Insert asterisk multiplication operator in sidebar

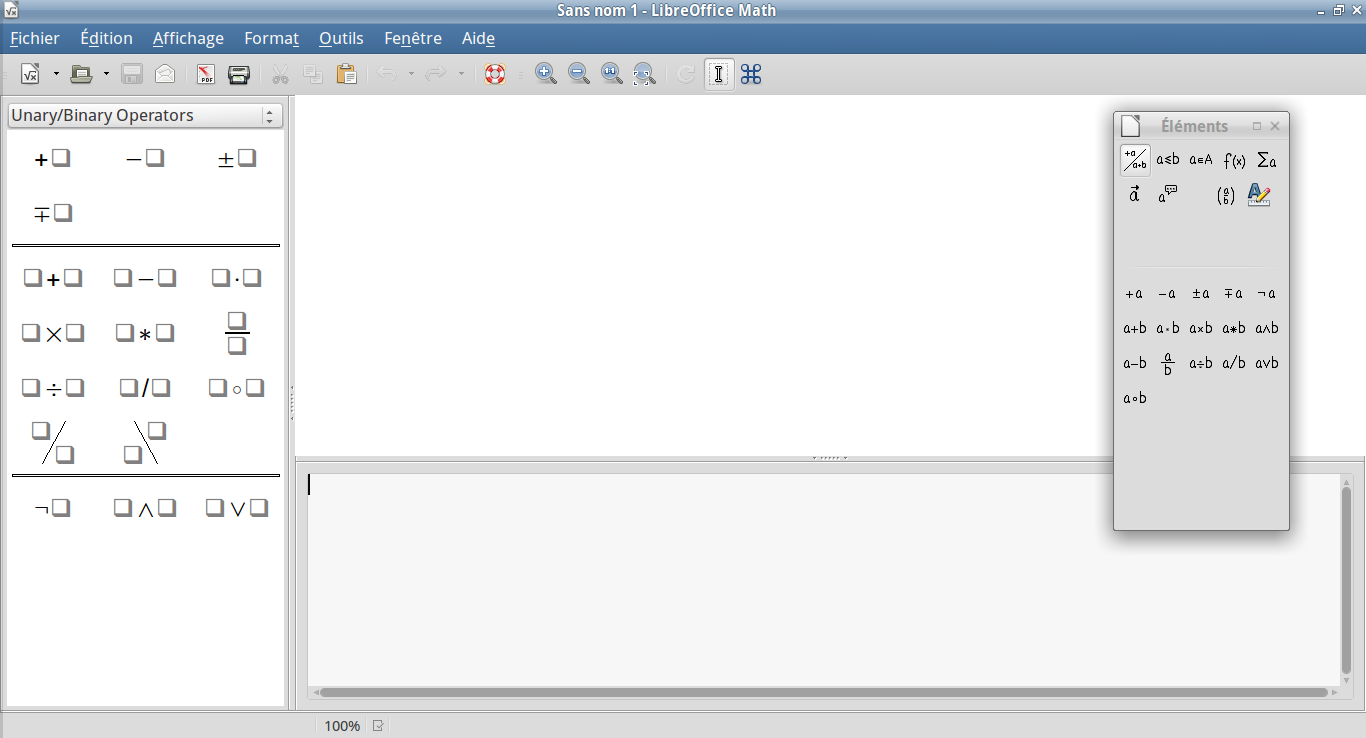(145, 333)
